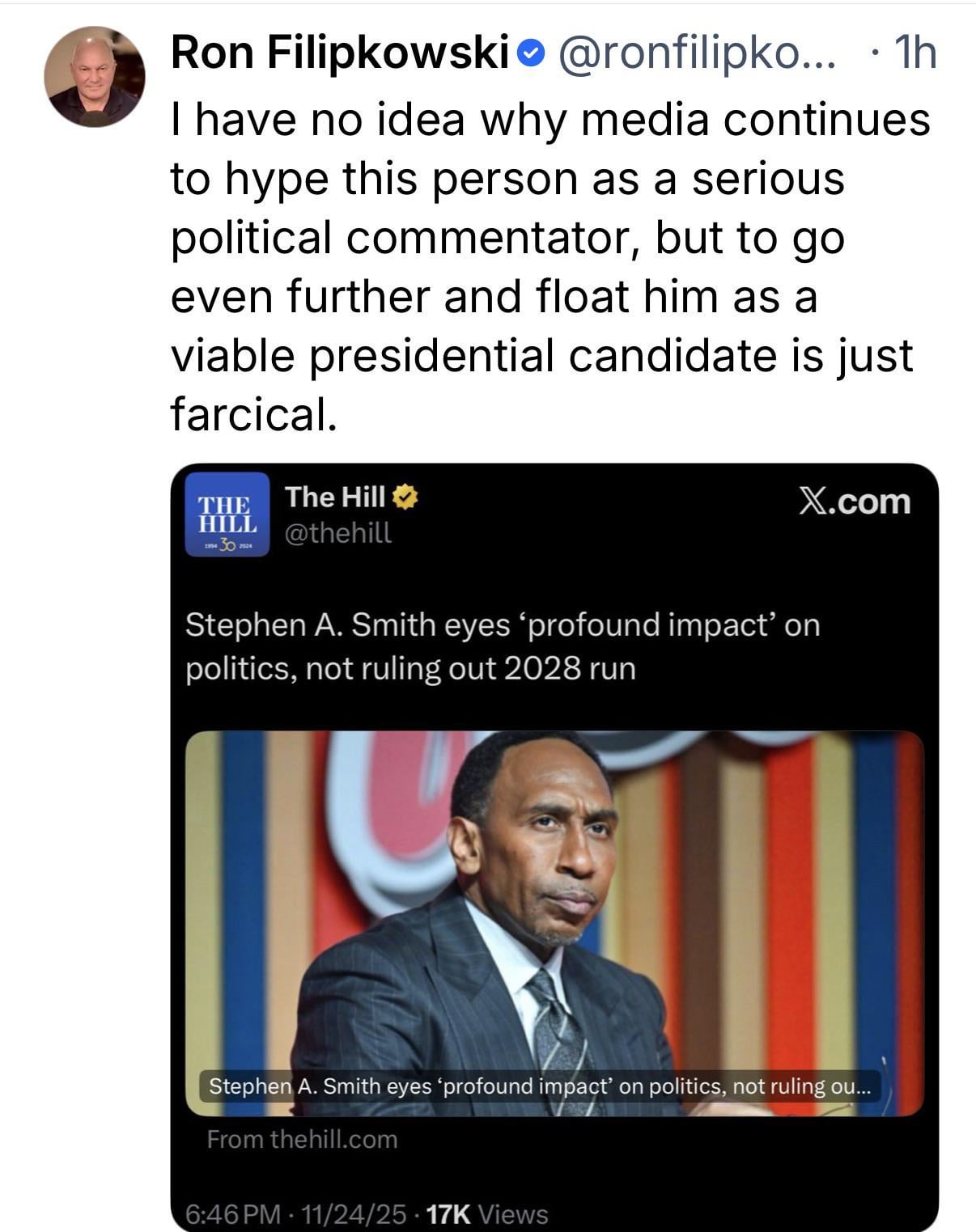
Task: Click the blue verified badge
Action: coord(529,54)
